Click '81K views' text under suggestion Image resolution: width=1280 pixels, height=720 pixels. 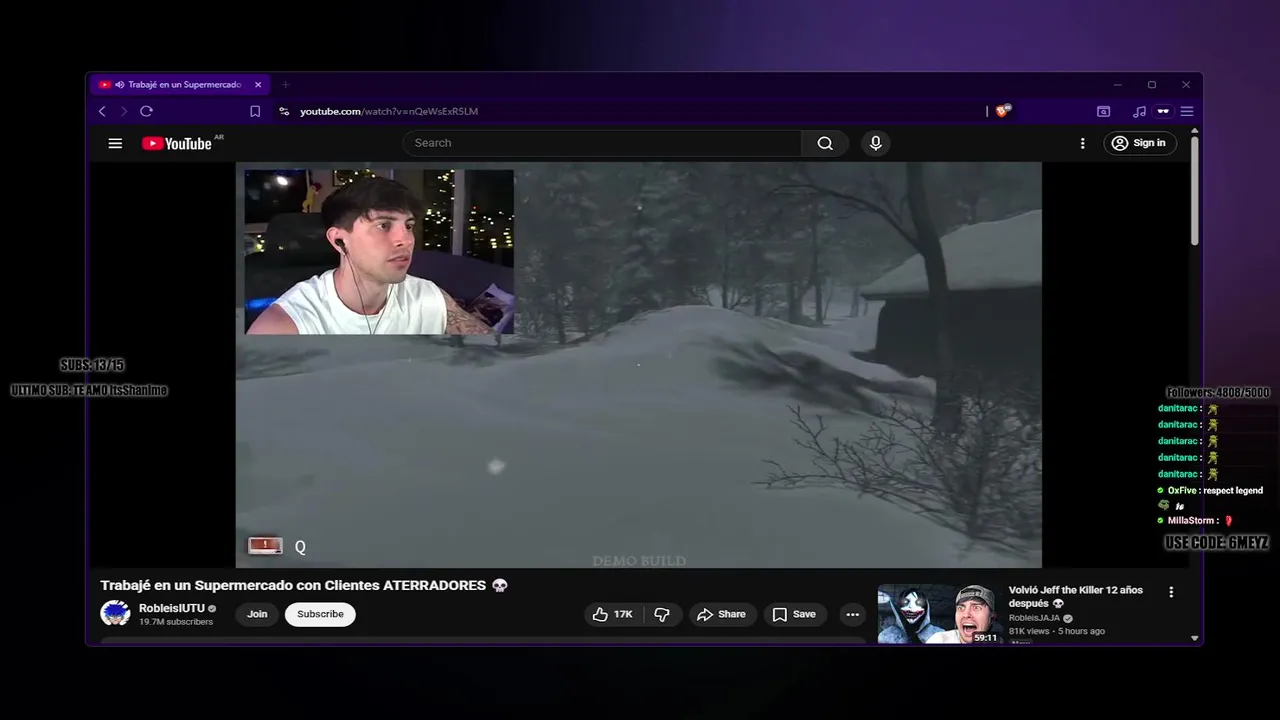click(1029, 631)
